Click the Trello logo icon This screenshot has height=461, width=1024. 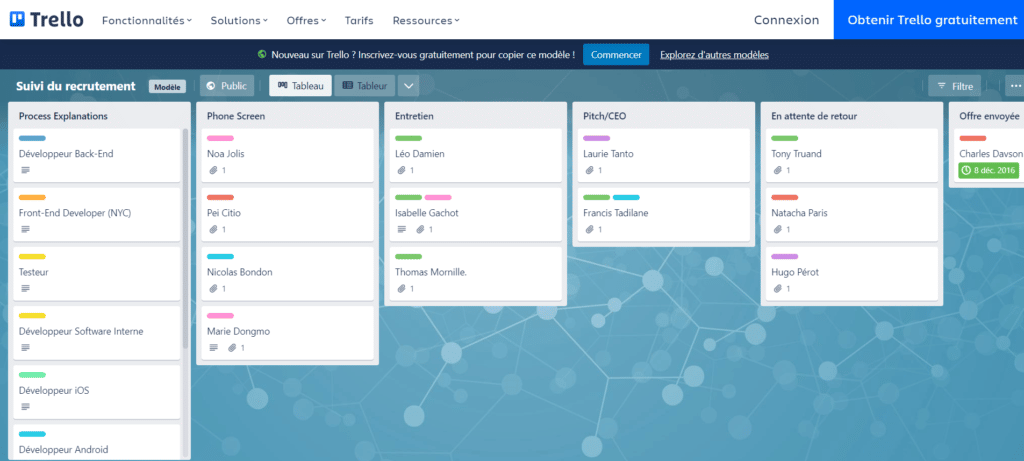tap(17, 20)
